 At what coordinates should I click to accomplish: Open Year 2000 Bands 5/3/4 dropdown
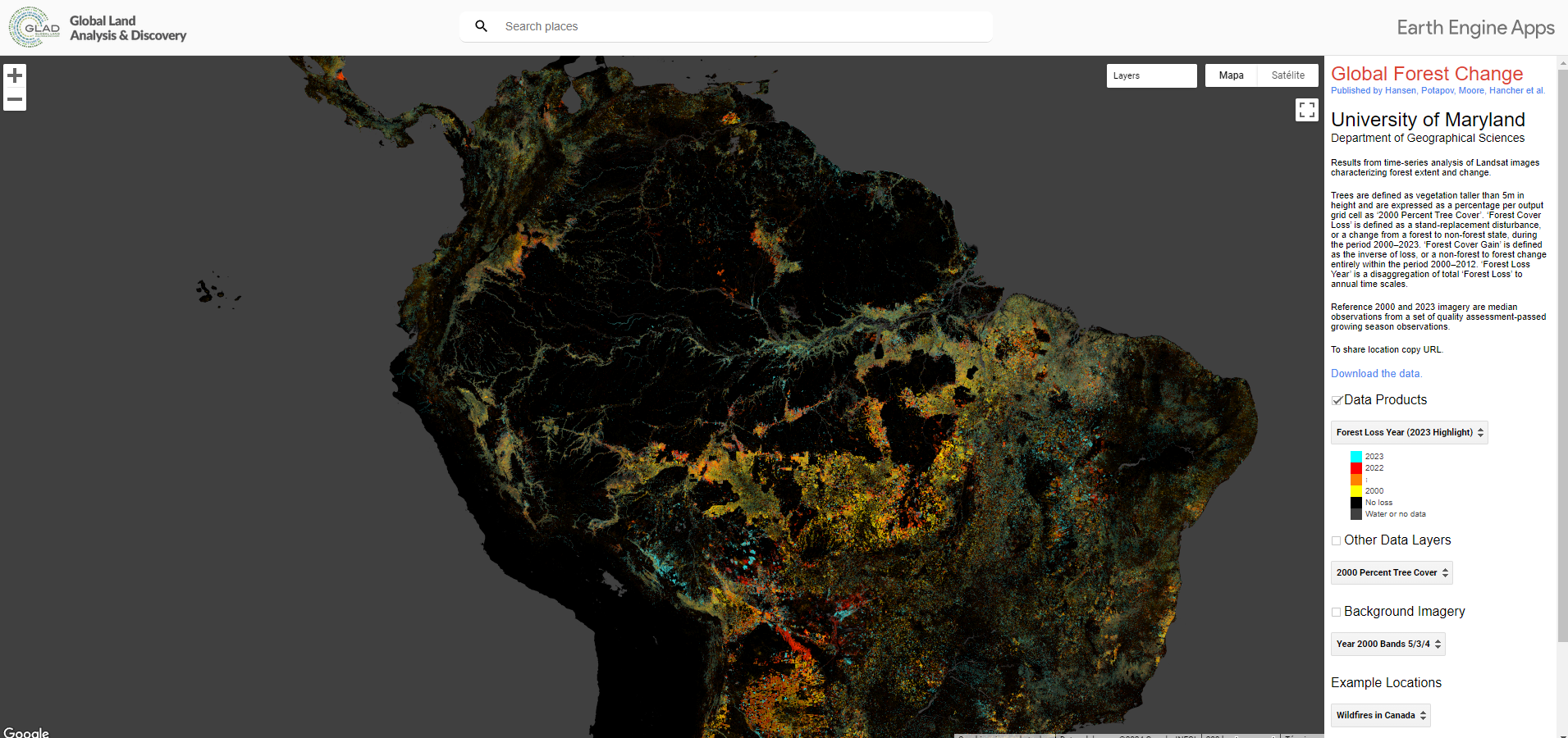[1387, 644]
